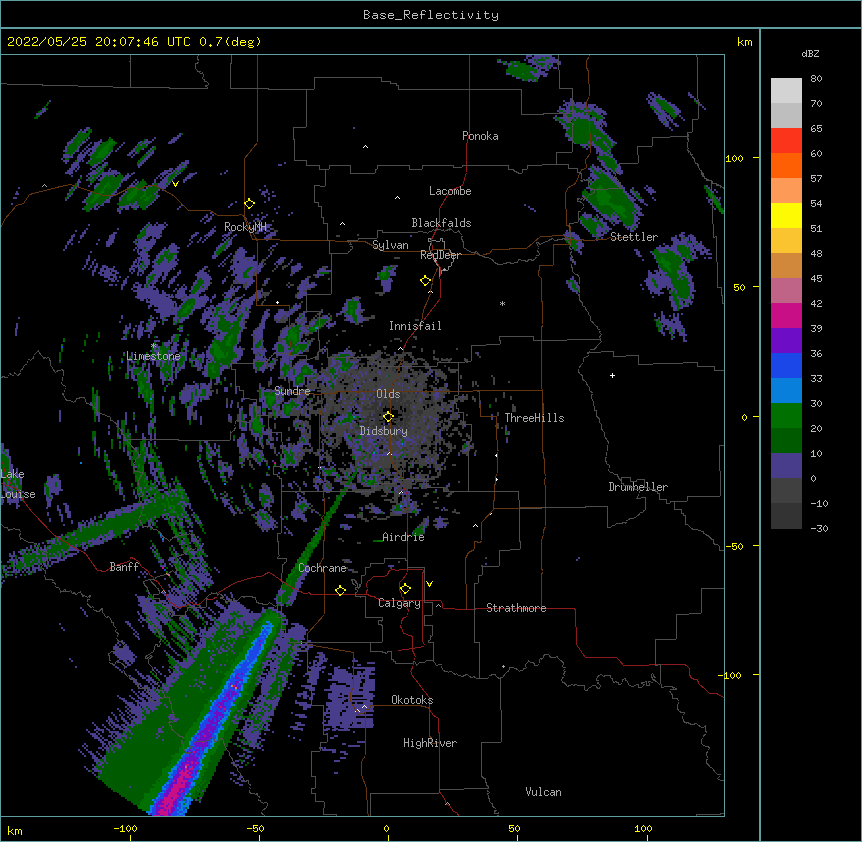Screen dimensions: 862x842
Task: Pick the royal blue swatch between 36 and 33
Action: click(786, 365)
